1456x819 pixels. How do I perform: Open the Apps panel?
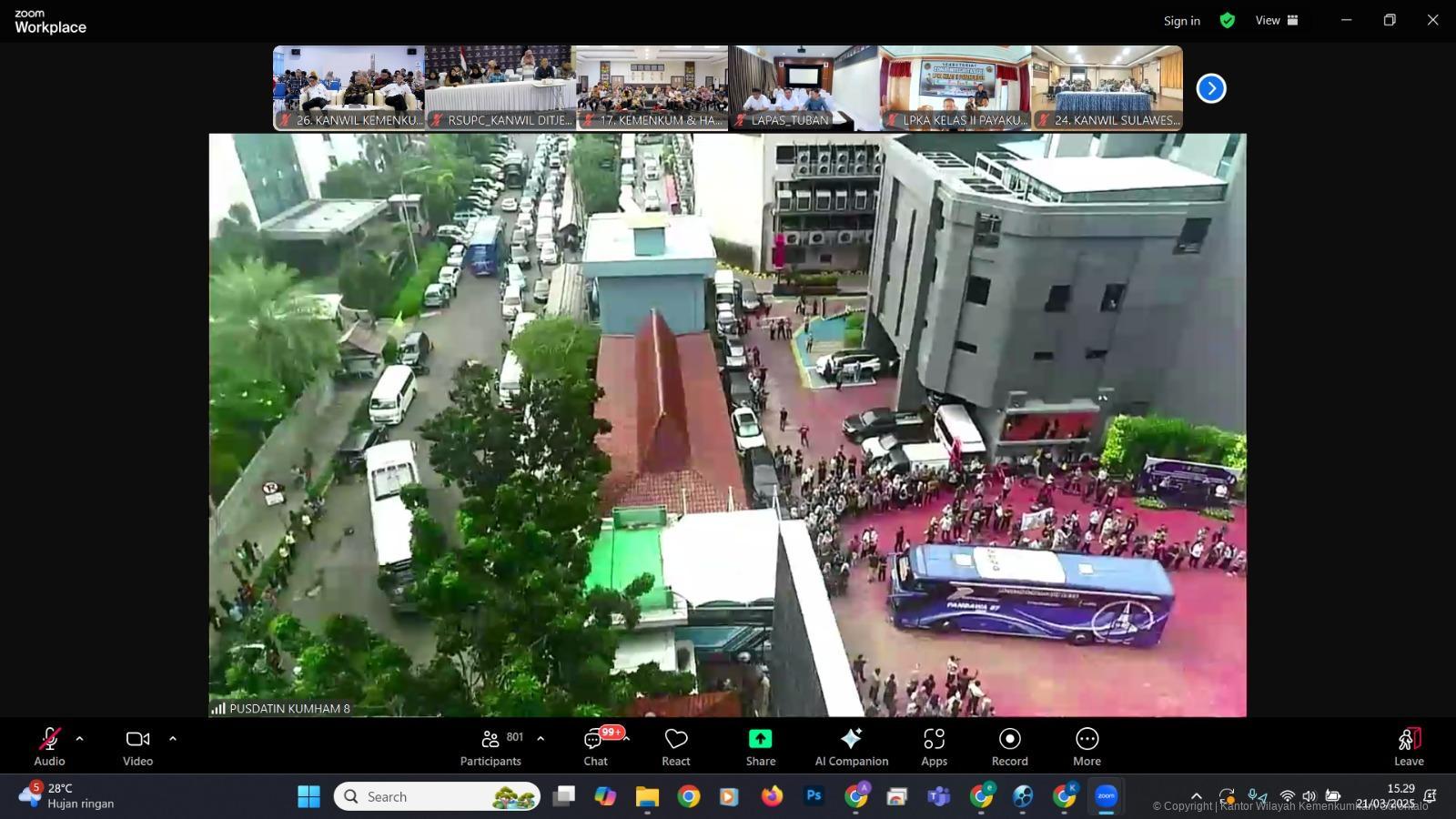point(934,747)
